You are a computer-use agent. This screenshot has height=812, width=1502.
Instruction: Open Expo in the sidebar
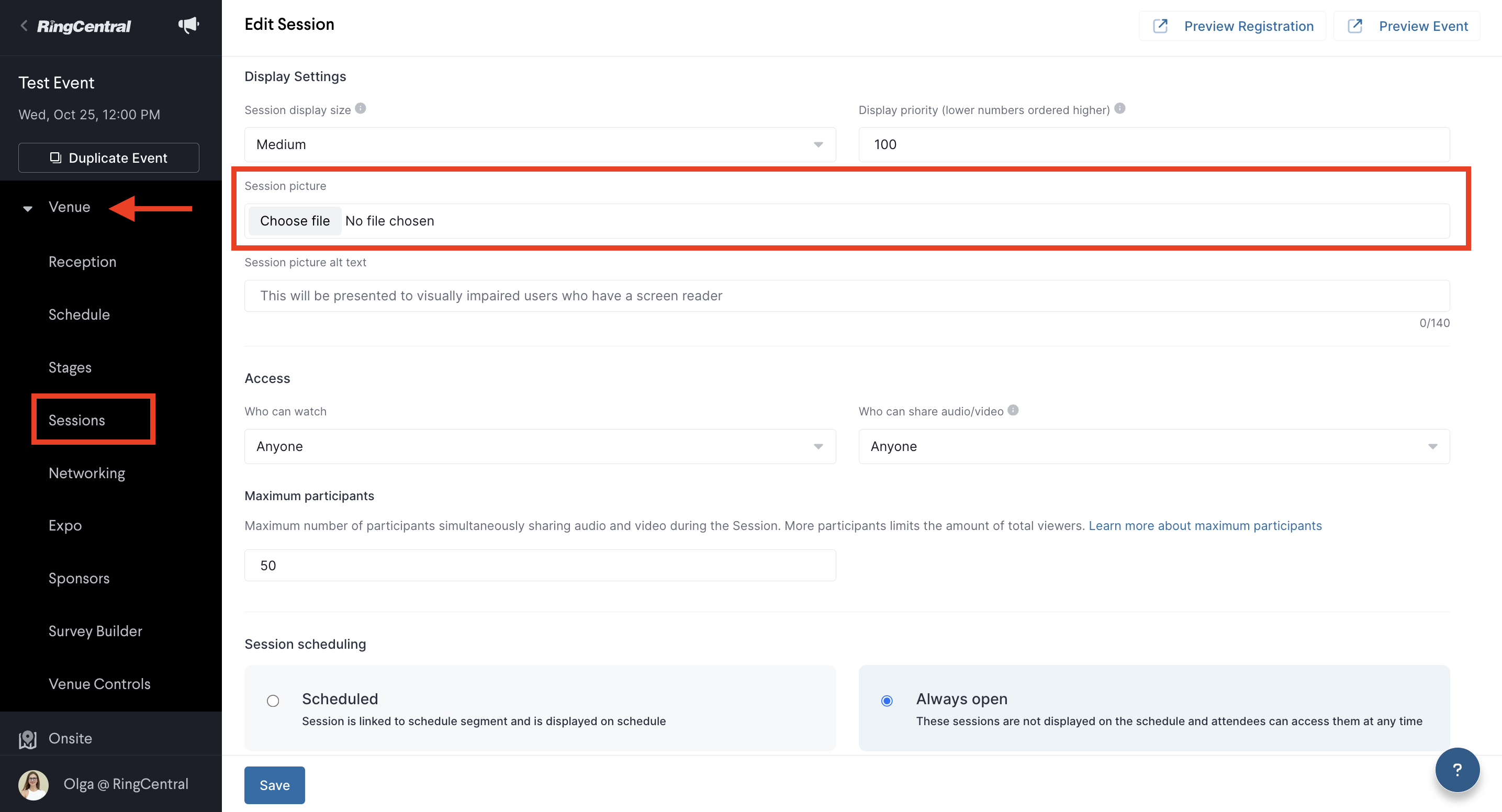tap(65, 526)
